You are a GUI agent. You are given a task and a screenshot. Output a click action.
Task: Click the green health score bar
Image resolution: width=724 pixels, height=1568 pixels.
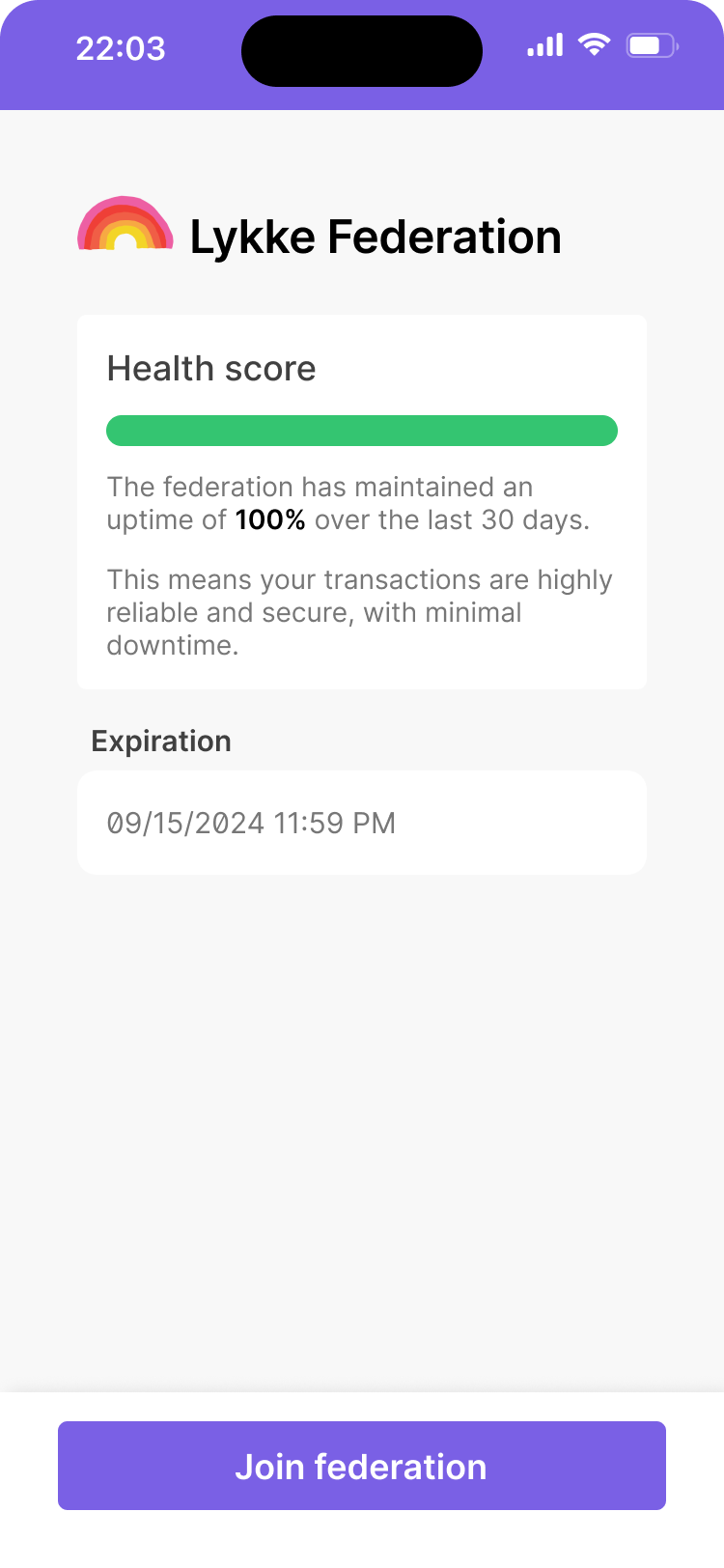tap(362, 431)
